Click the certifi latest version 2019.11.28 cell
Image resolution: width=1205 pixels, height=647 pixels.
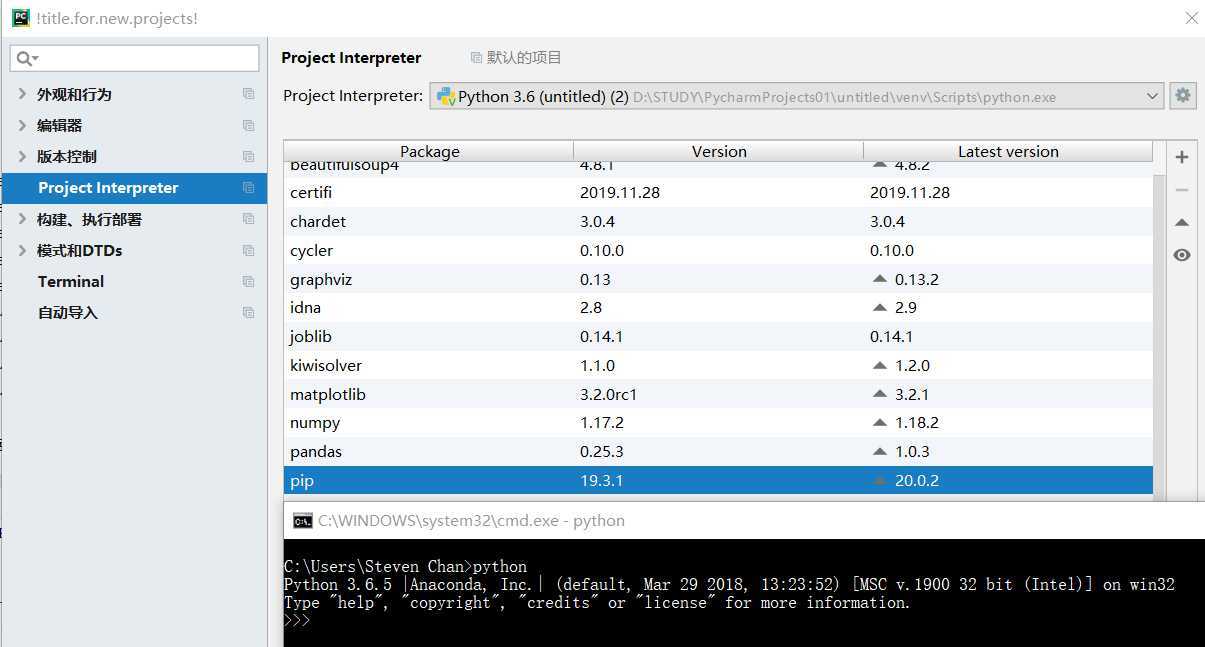[x=910, y=192]
